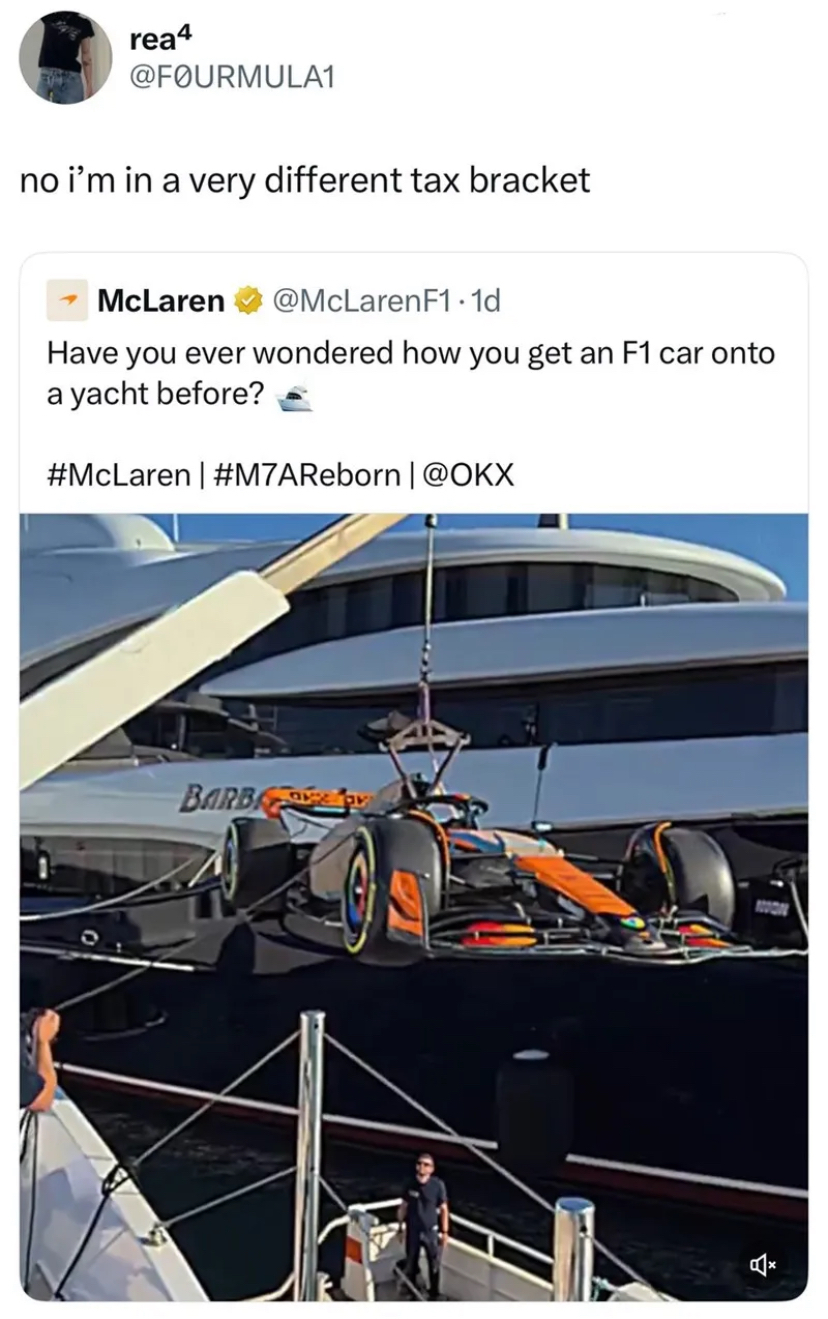Open the #M7AReborn hashtag
This screenshot has height=1319, width=828.
307,473
